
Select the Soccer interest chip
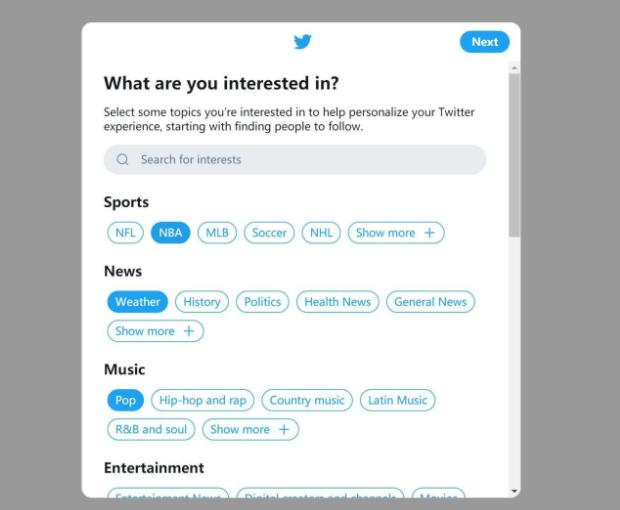click(x=269, y=232)
